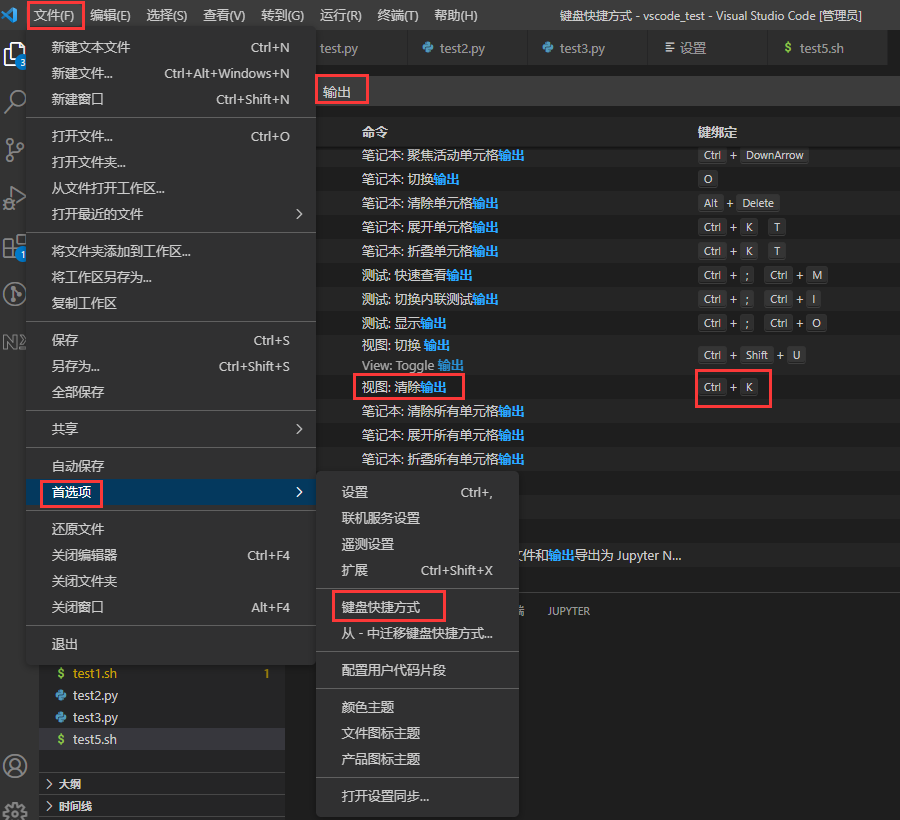Select 配置用户代码片段 in the submenu
900x820 pixels.
point(417,670)
